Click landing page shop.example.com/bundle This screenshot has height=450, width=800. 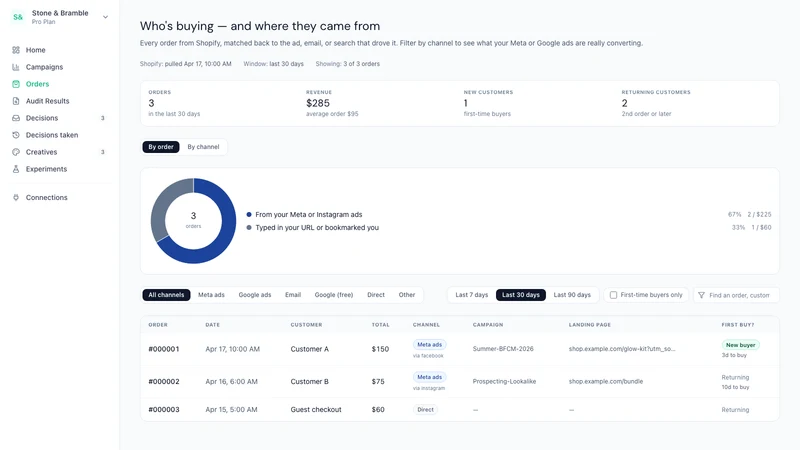point(606,382)
